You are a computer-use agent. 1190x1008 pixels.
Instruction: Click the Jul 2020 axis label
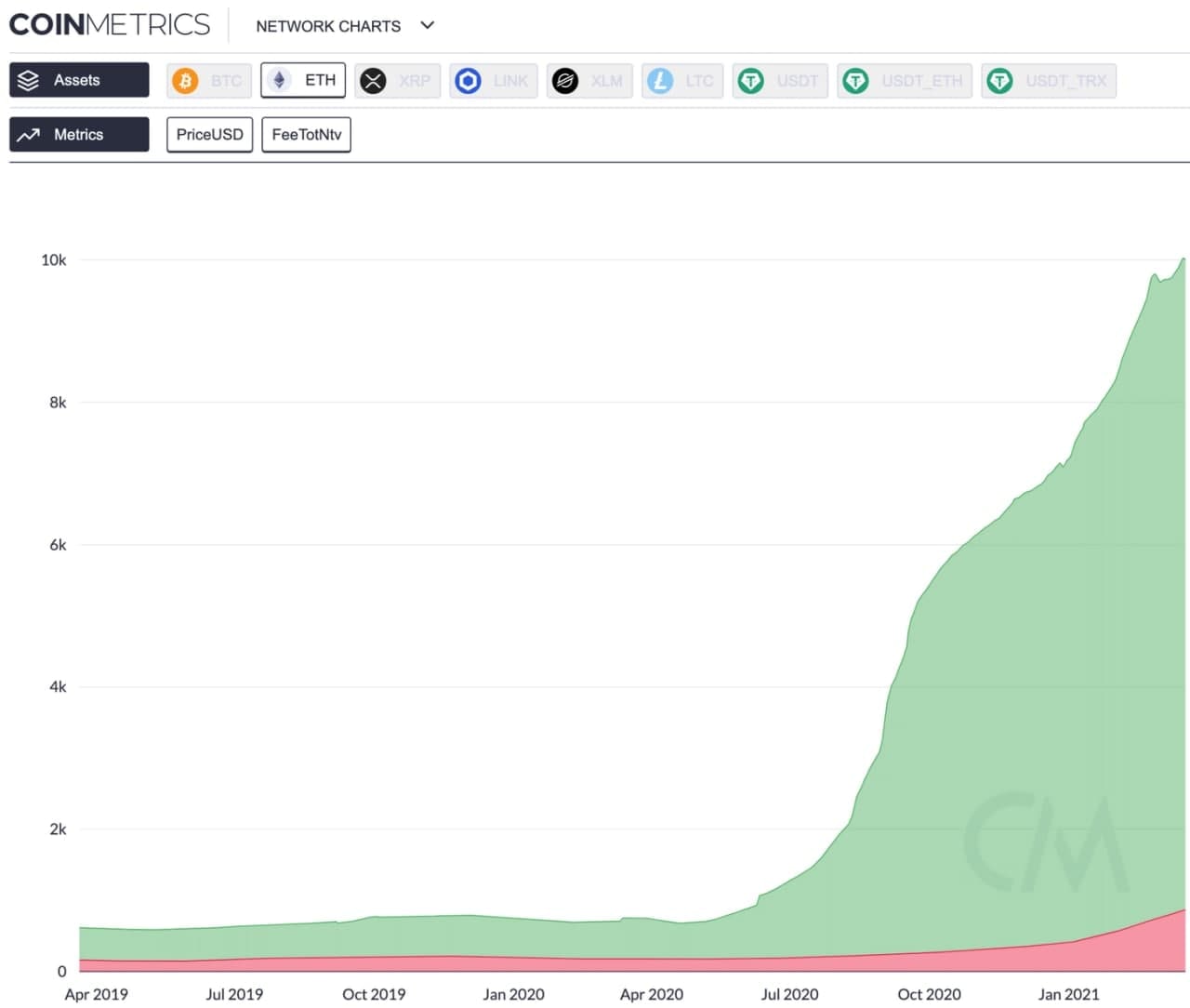(x=790, y=994)
